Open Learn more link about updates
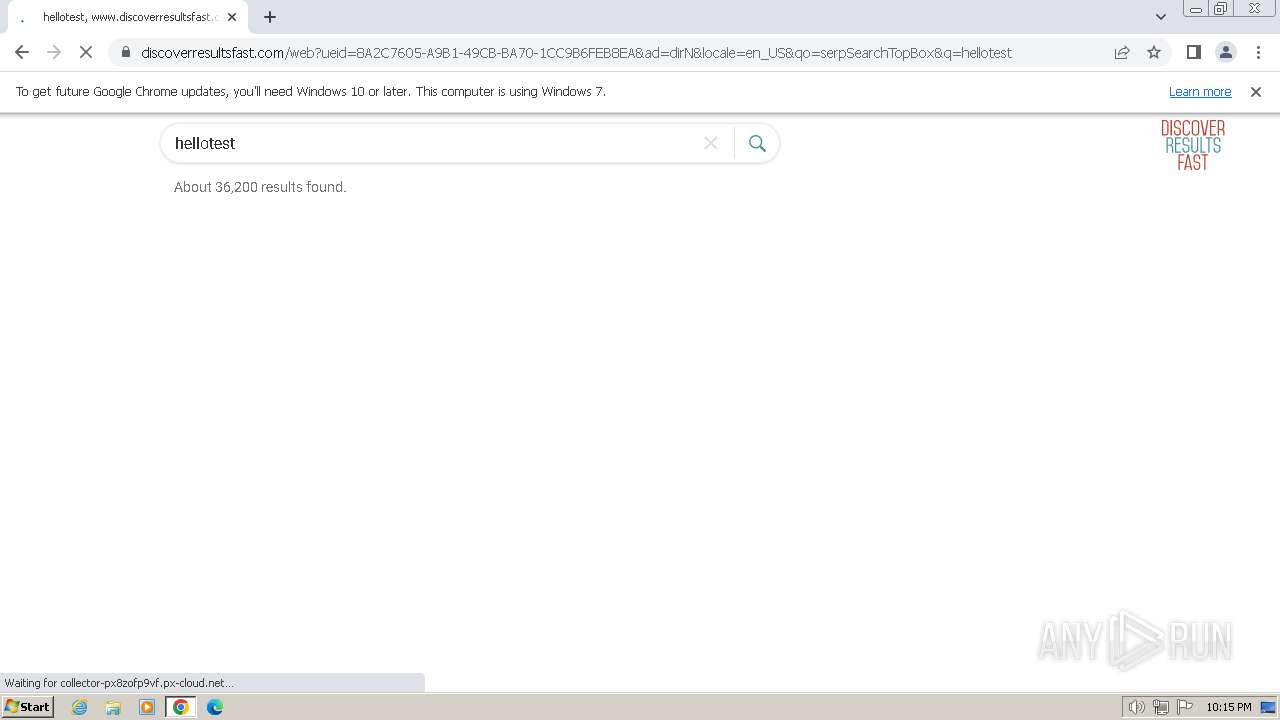Image resolution: width=1280 pixels, height=720 pixels. (1200, 91)
